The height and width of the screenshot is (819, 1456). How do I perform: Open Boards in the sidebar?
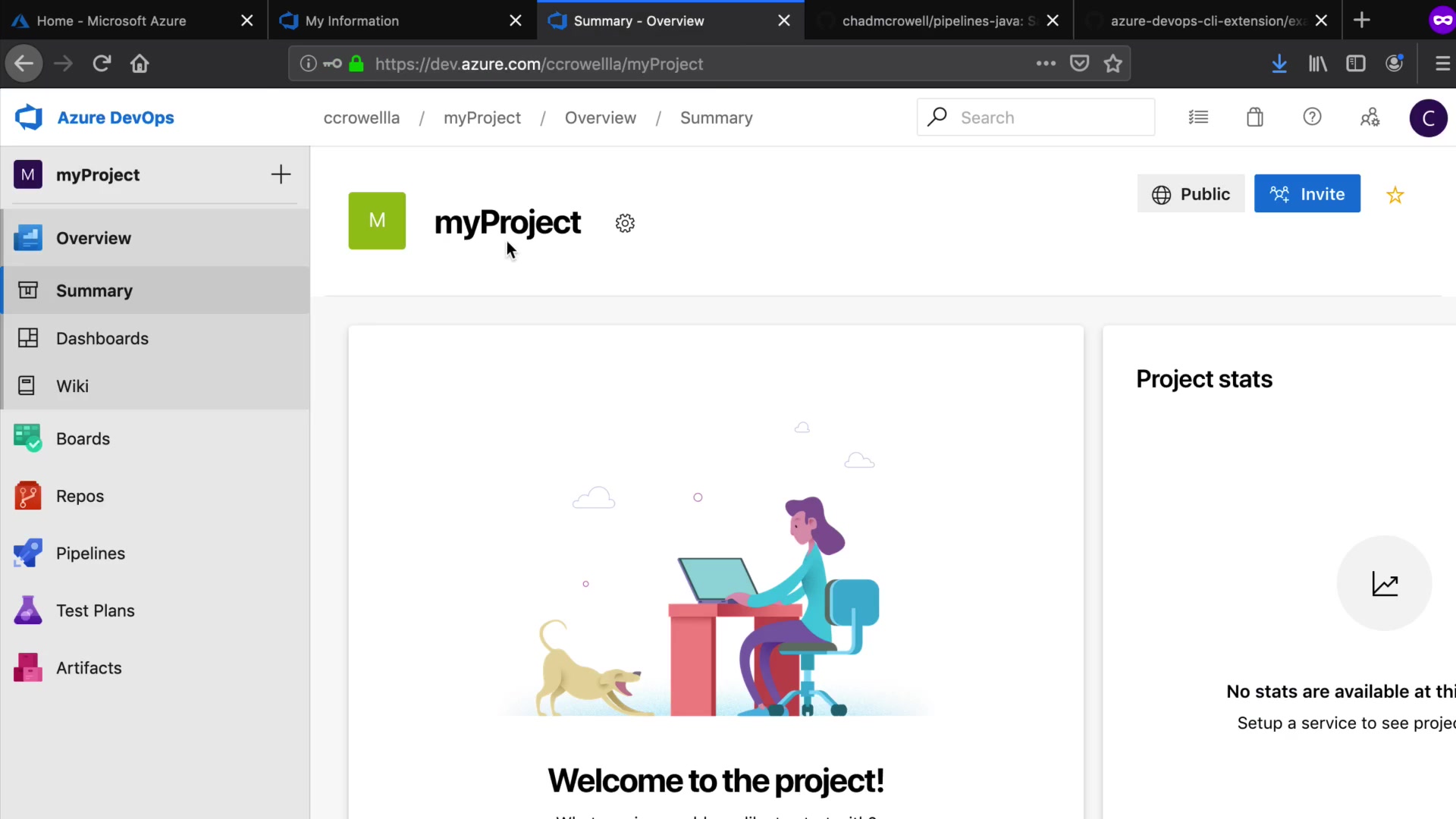click(x=83, y=438)
